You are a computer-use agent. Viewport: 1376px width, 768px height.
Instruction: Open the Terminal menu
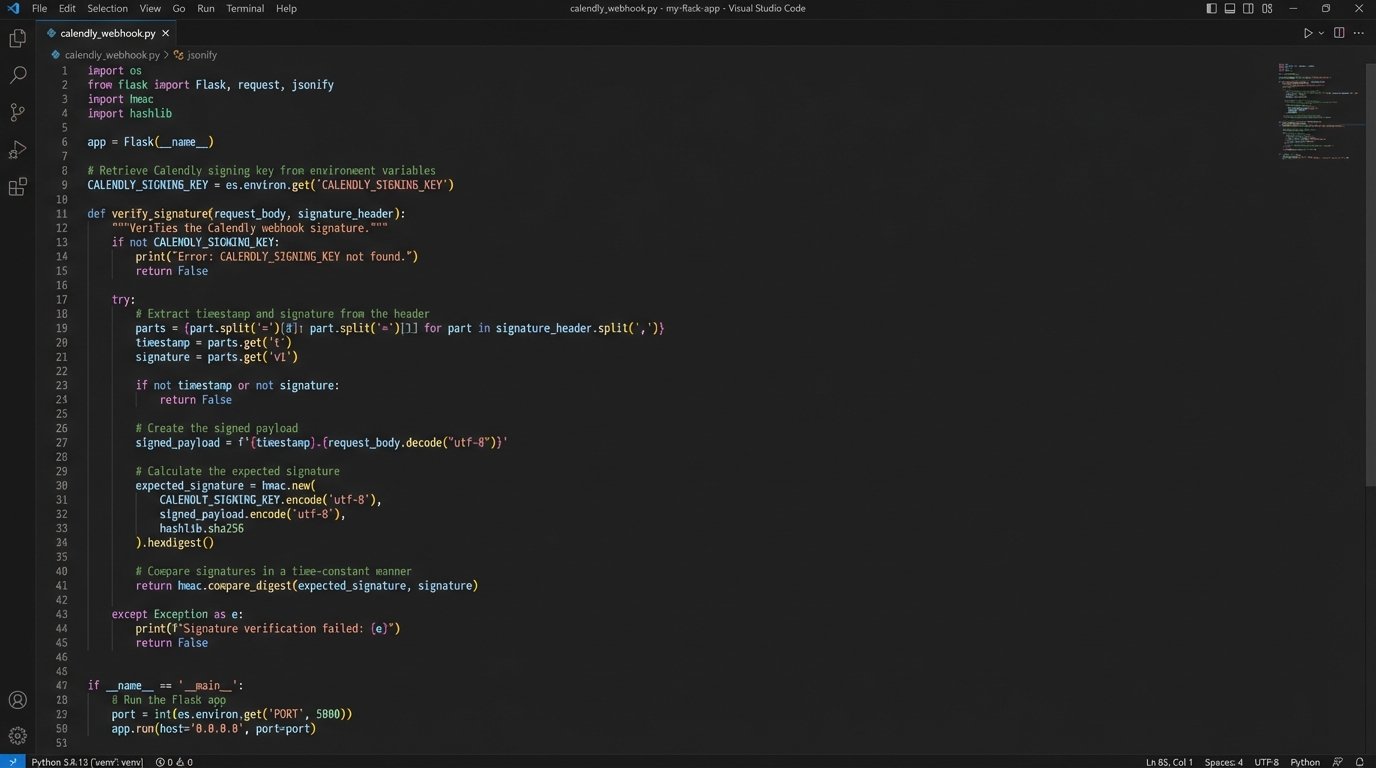tap(244, 8)
